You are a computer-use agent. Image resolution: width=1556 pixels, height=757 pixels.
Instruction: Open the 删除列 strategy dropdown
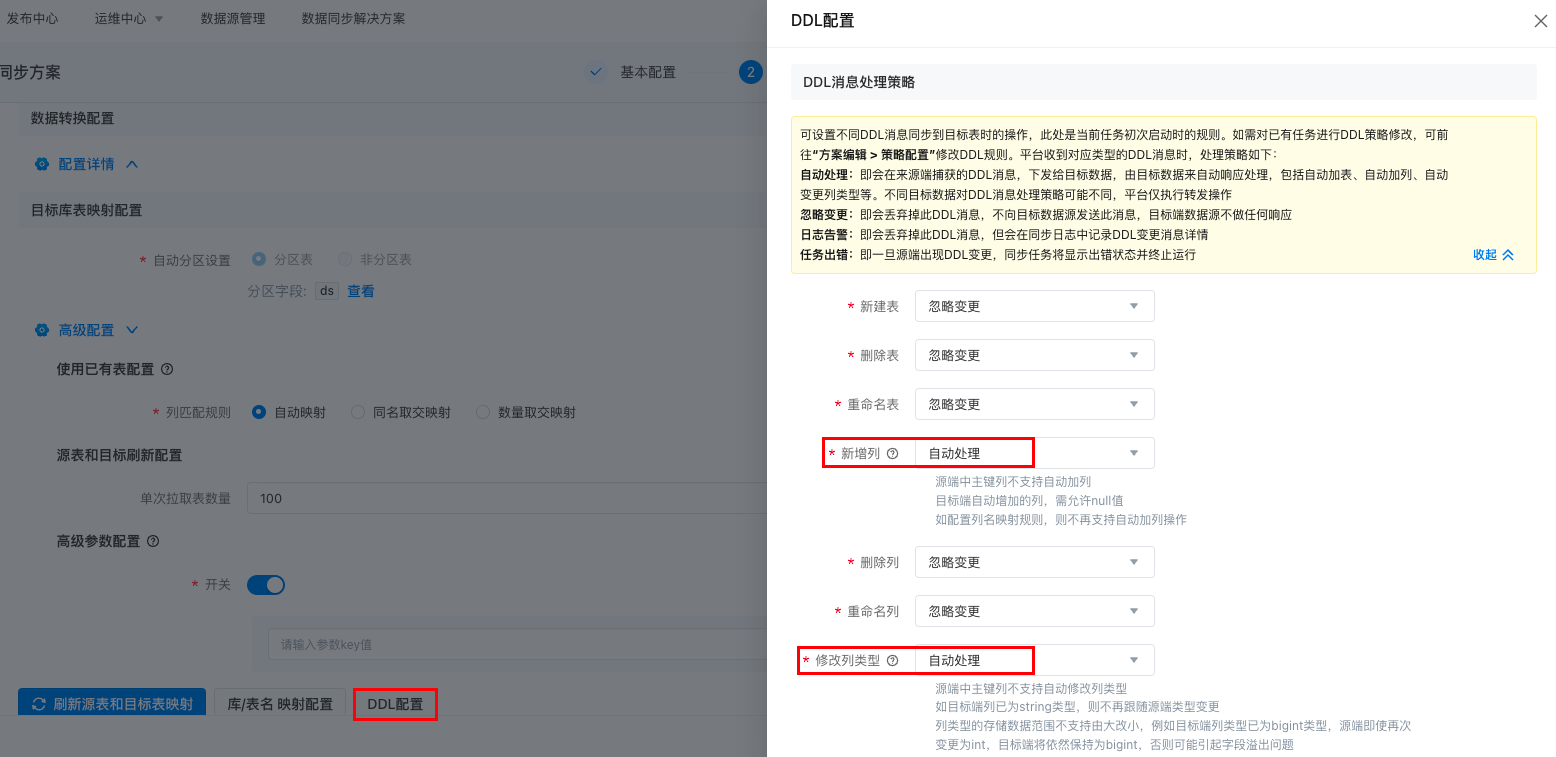point(1035,562)
